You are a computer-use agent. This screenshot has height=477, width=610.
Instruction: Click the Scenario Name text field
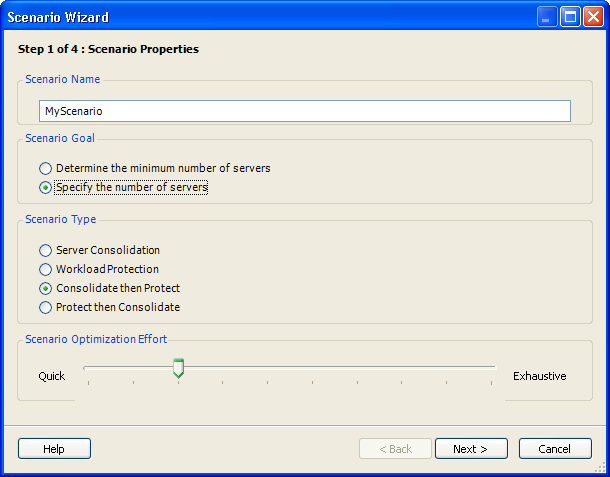coord(304,111)
